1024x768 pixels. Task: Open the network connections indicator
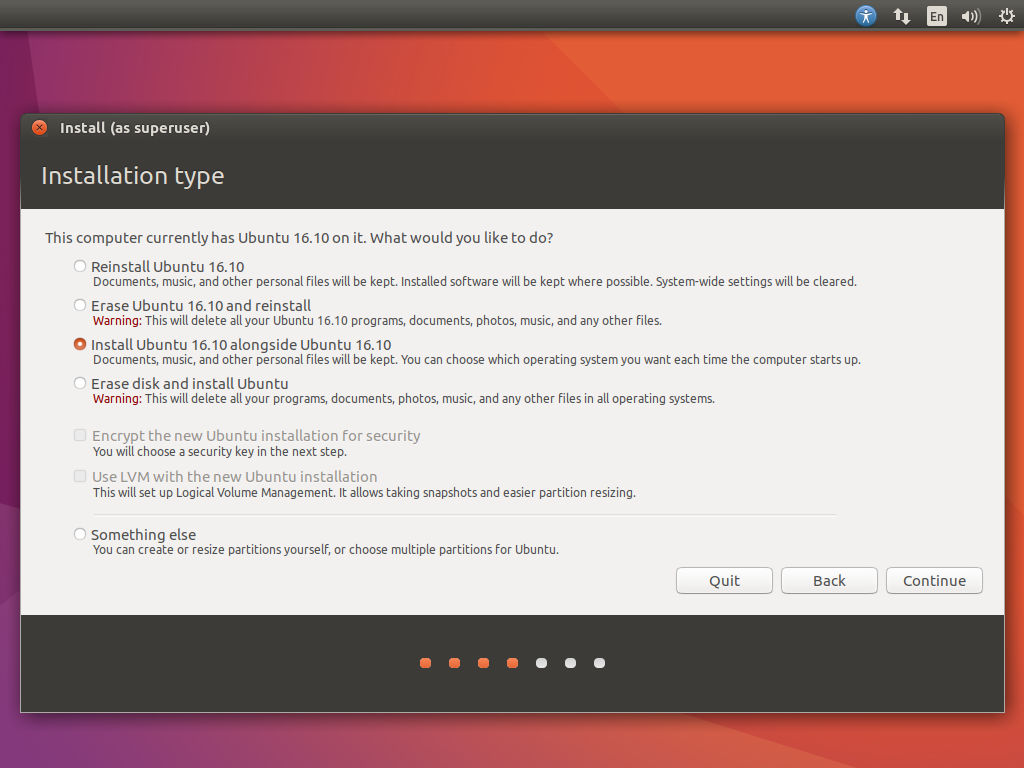coord(901,16)
